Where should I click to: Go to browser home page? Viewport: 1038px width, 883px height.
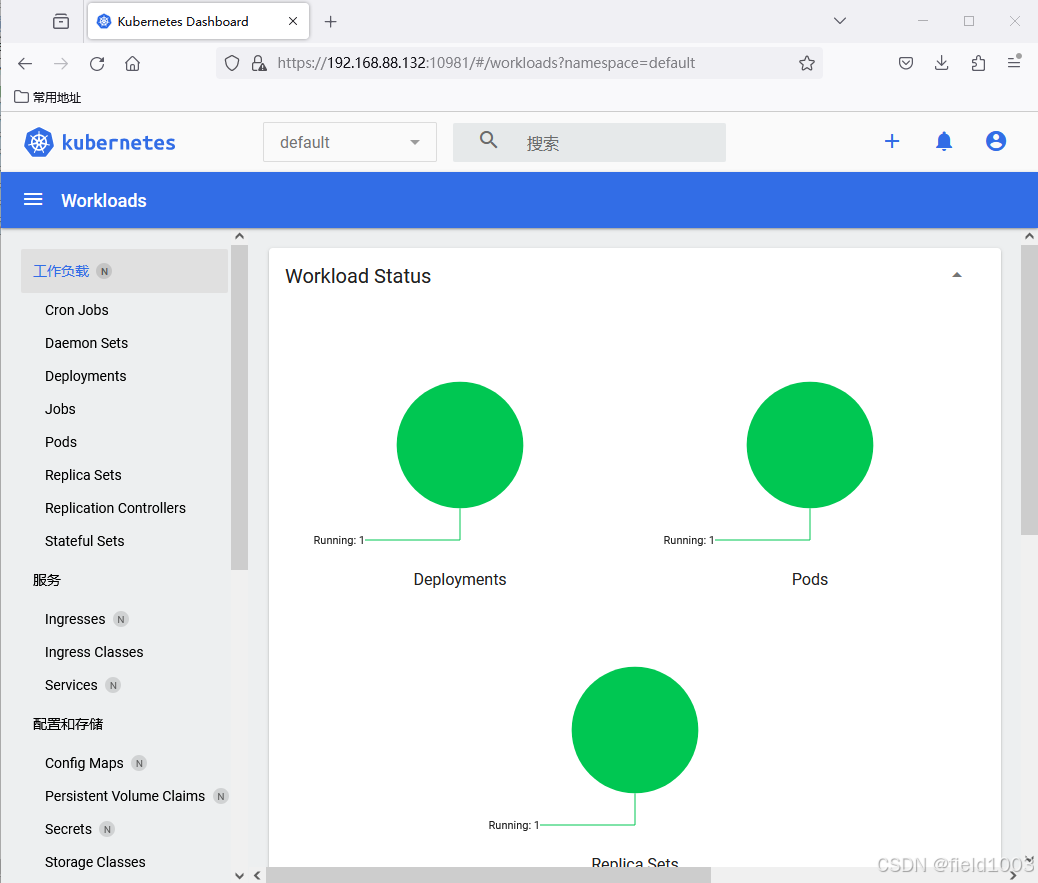pos(132,64)
